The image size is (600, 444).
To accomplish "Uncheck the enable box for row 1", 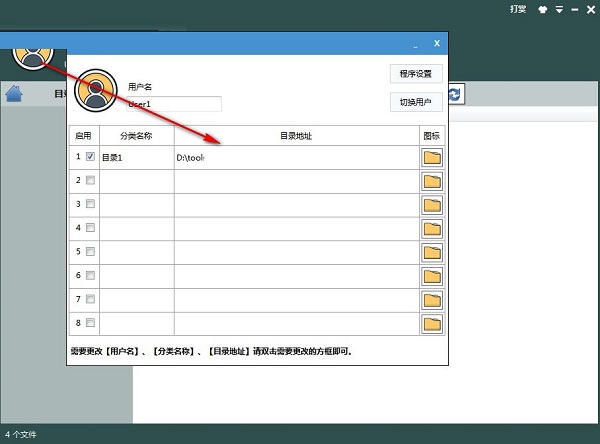I will tap(90, 156).
